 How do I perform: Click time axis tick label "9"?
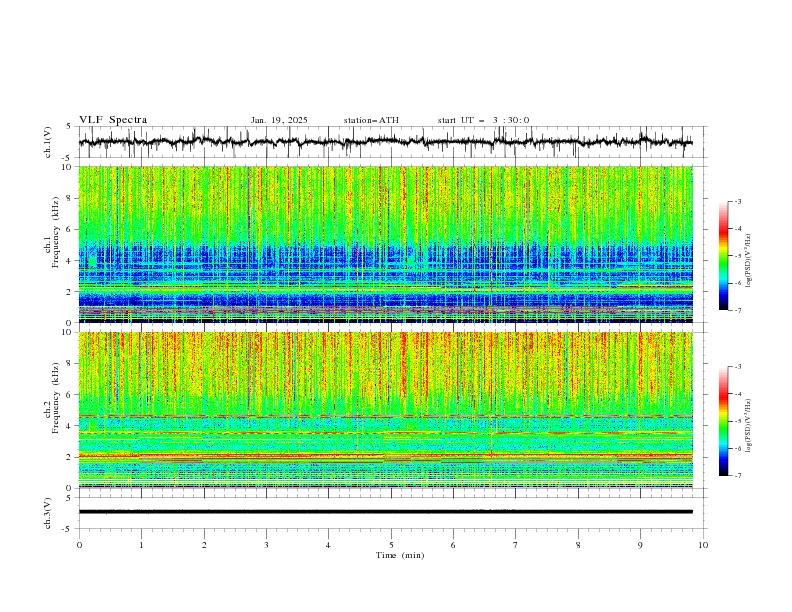[x=640, y=545]
